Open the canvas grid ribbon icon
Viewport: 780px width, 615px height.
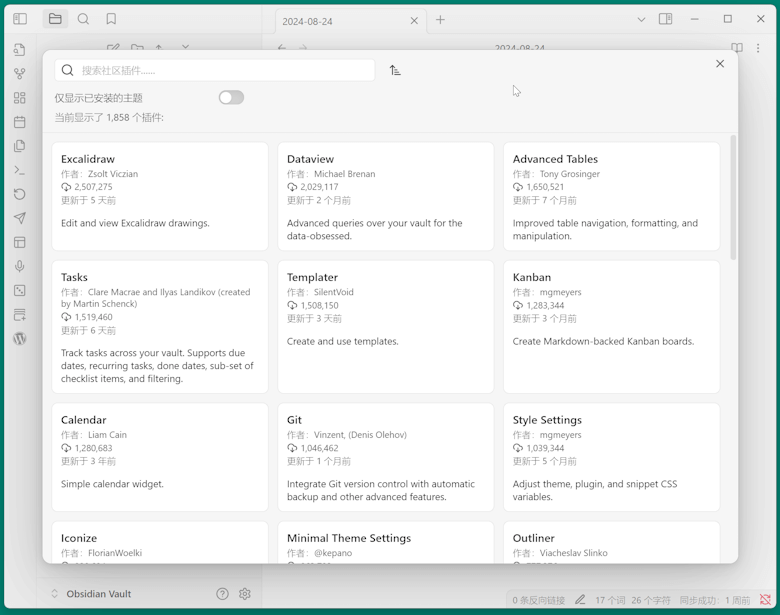19,98
